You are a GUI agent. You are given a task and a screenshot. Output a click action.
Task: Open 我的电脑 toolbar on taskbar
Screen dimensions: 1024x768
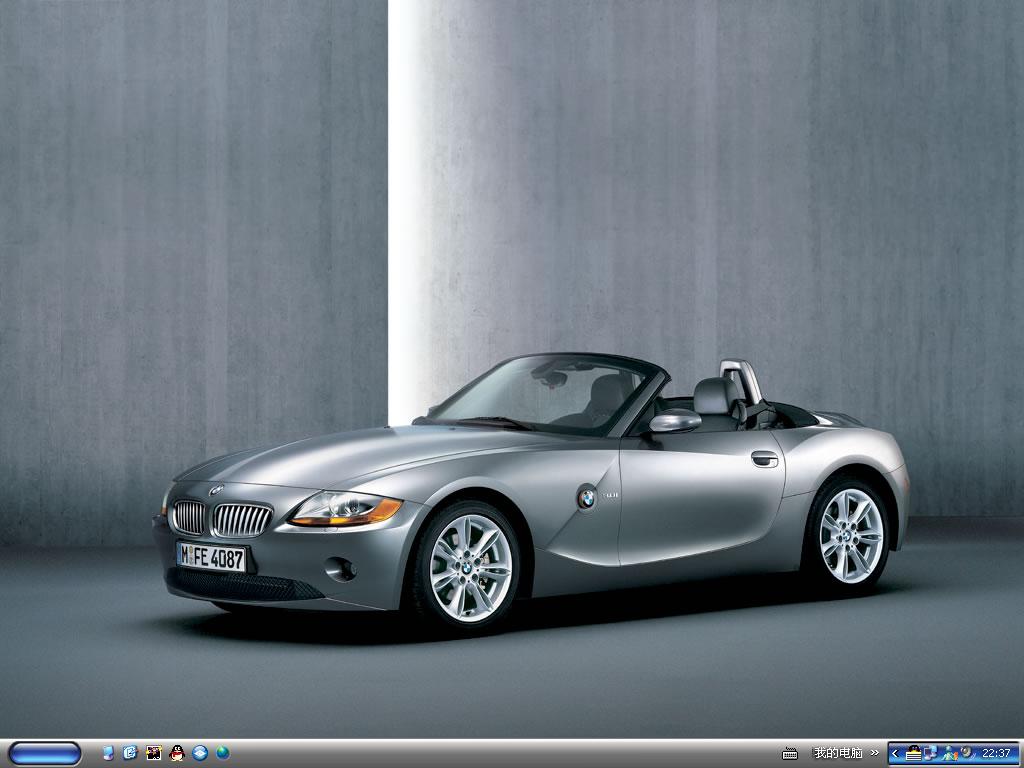[837, 753]
